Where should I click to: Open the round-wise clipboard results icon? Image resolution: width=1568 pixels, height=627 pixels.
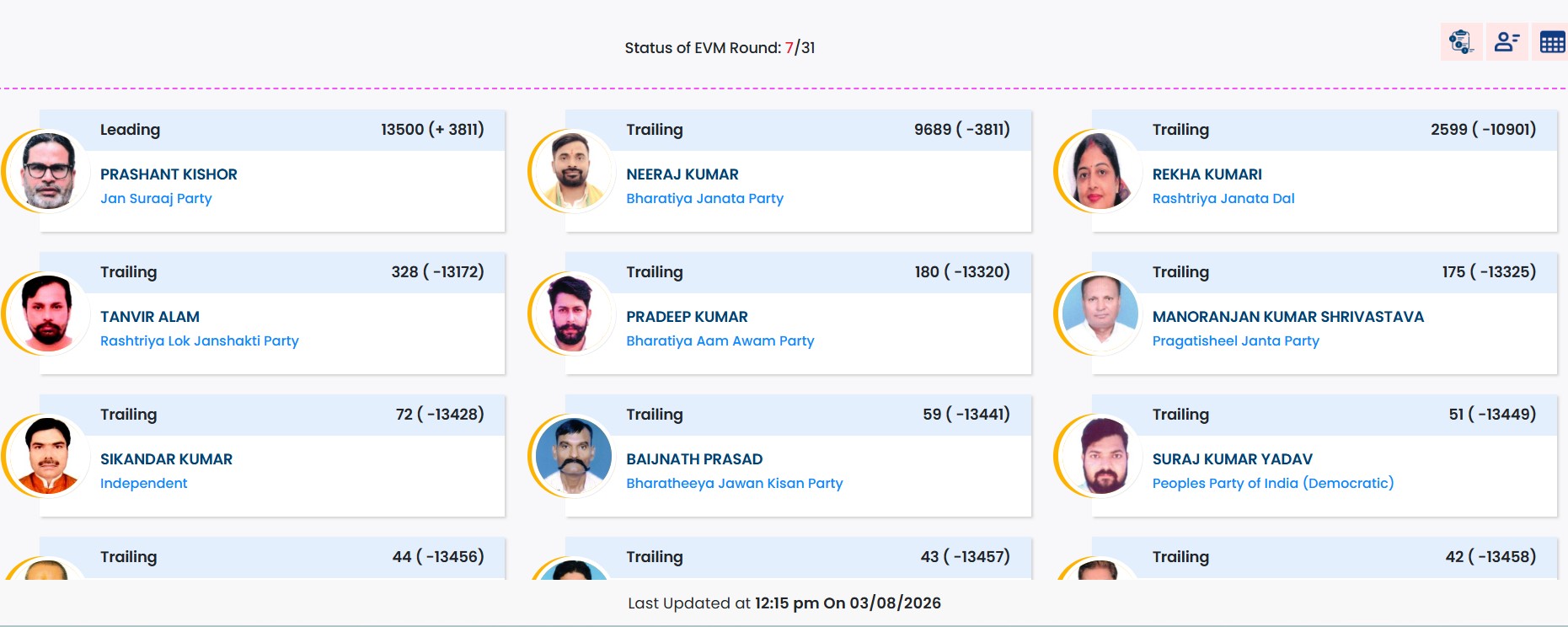point(1461,41)
